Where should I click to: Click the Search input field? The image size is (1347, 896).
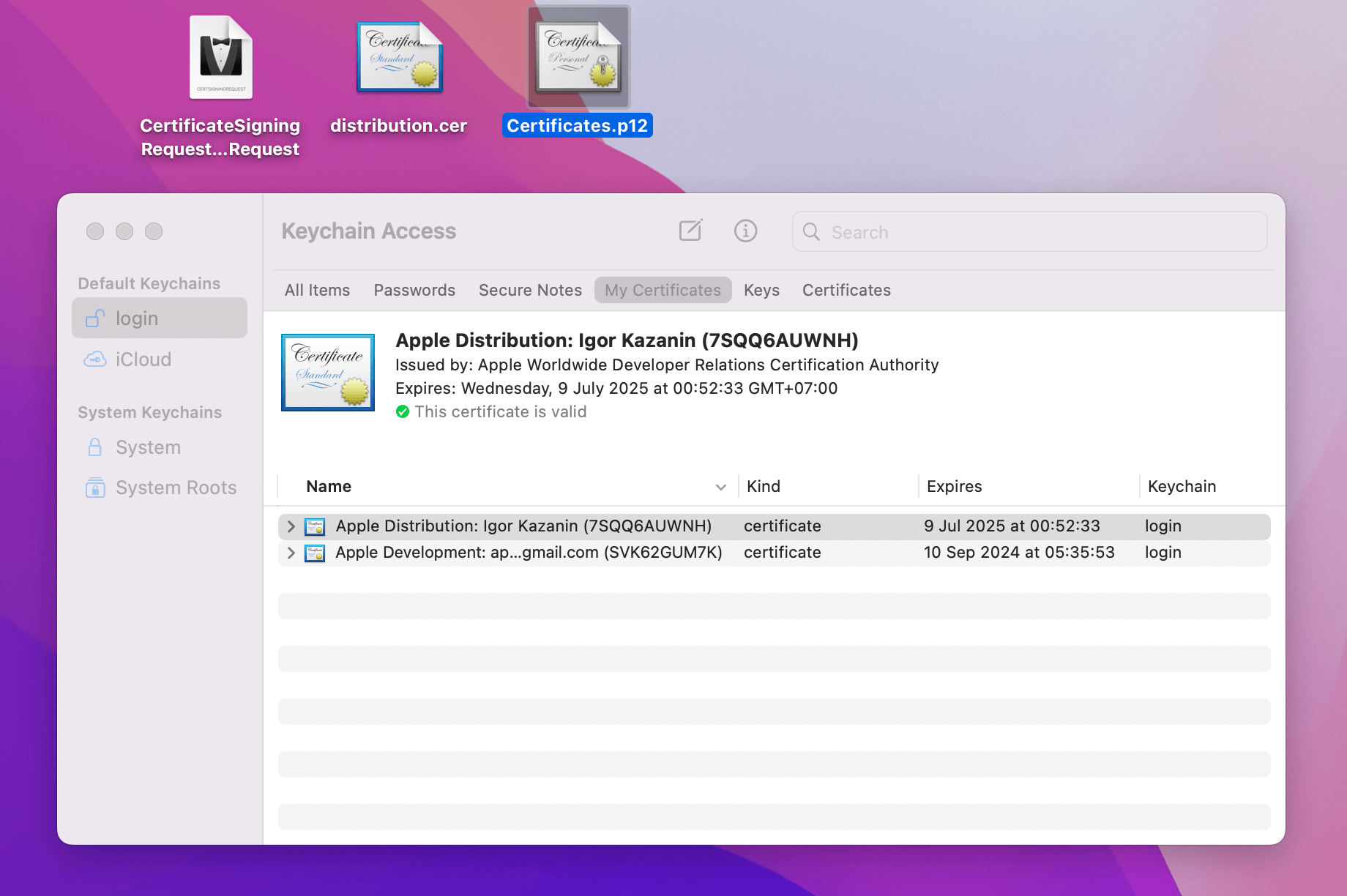click(1029, 232)
